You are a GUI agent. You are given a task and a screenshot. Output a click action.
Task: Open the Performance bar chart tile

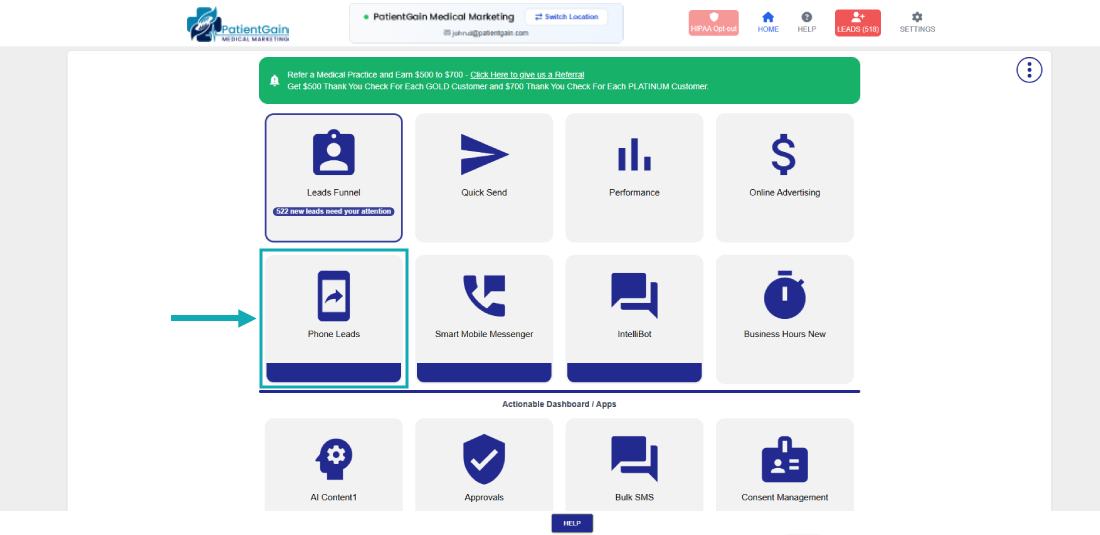(634, 177)
